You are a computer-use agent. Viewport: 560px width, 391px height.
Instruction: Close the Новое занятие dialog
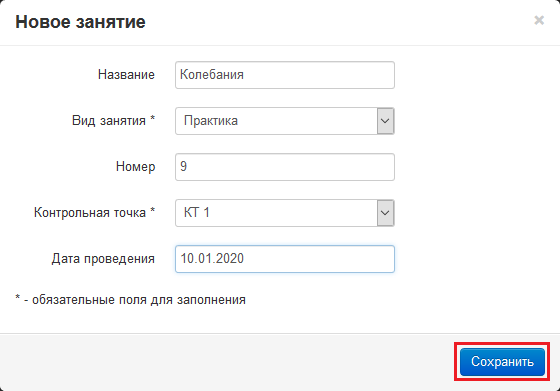tap(539, 20)
